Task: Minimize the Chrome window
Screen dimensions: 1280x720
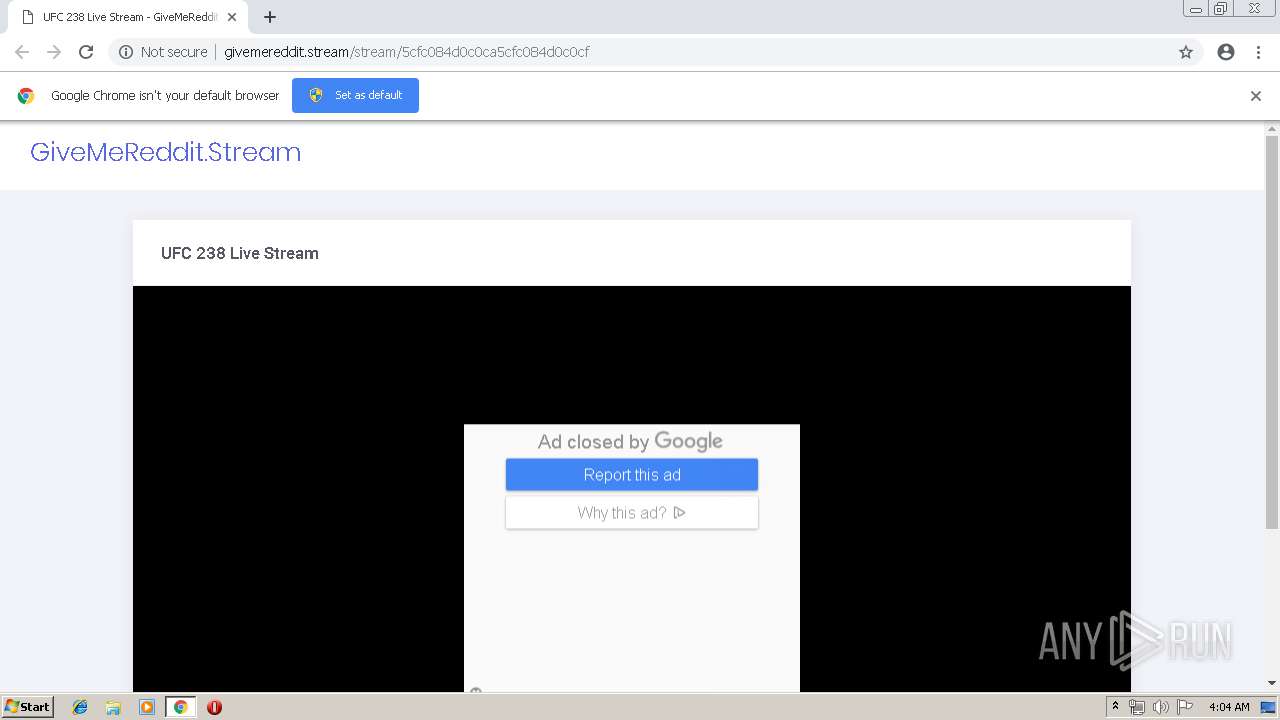Action: tap(1196, 8)
